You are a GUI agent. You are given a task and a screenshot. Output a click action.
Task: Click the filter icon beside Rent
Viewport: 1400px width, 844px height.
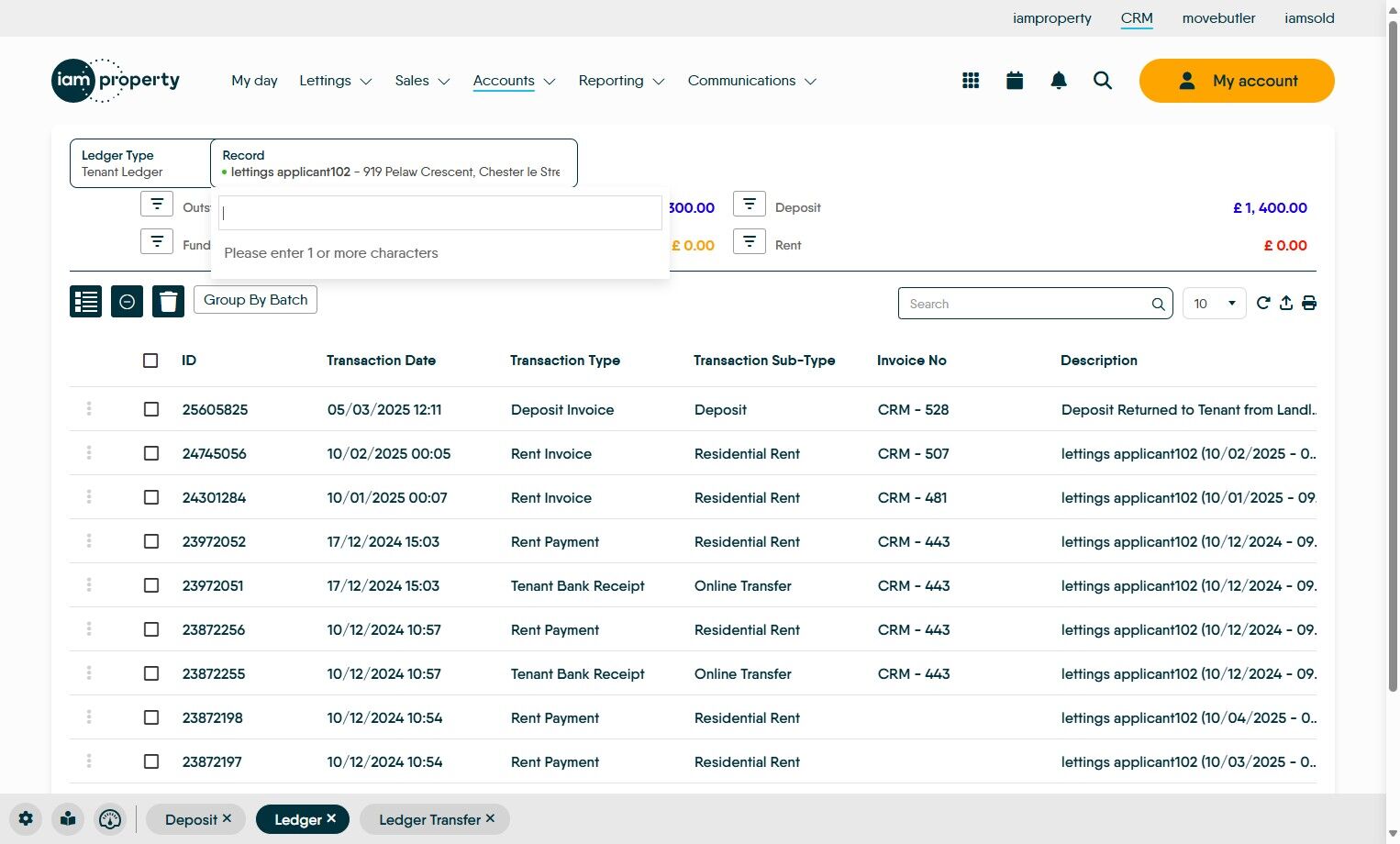pyautogui.click(x=750, y=241)
